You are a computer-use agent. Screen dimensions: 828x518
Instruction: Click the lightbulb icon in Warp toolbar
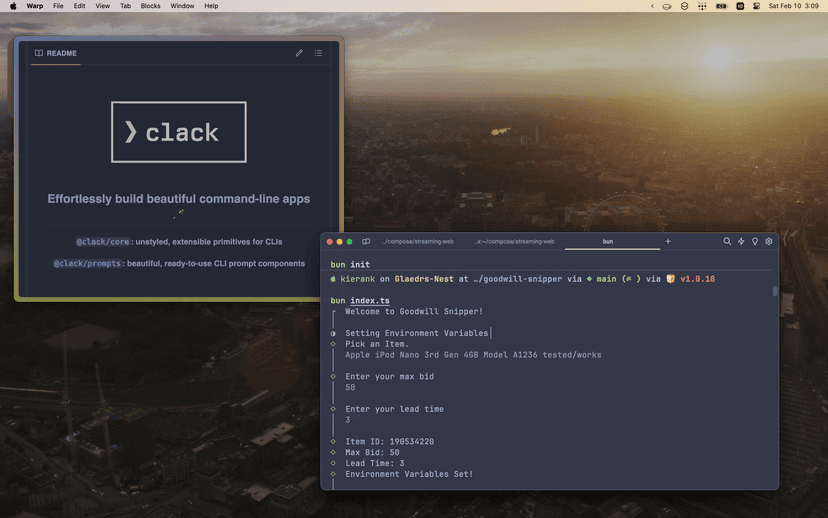[755, 241]
